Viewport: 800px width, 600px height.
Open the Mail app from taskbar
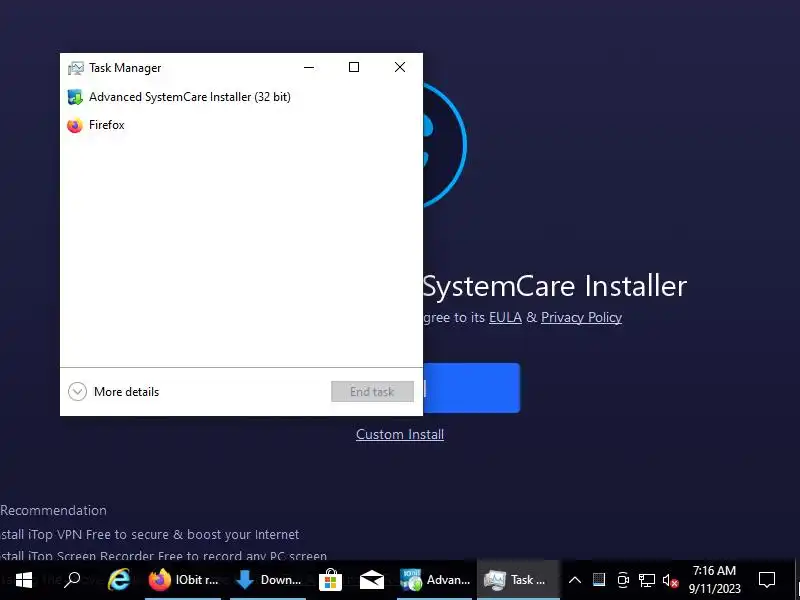(371, 580)
